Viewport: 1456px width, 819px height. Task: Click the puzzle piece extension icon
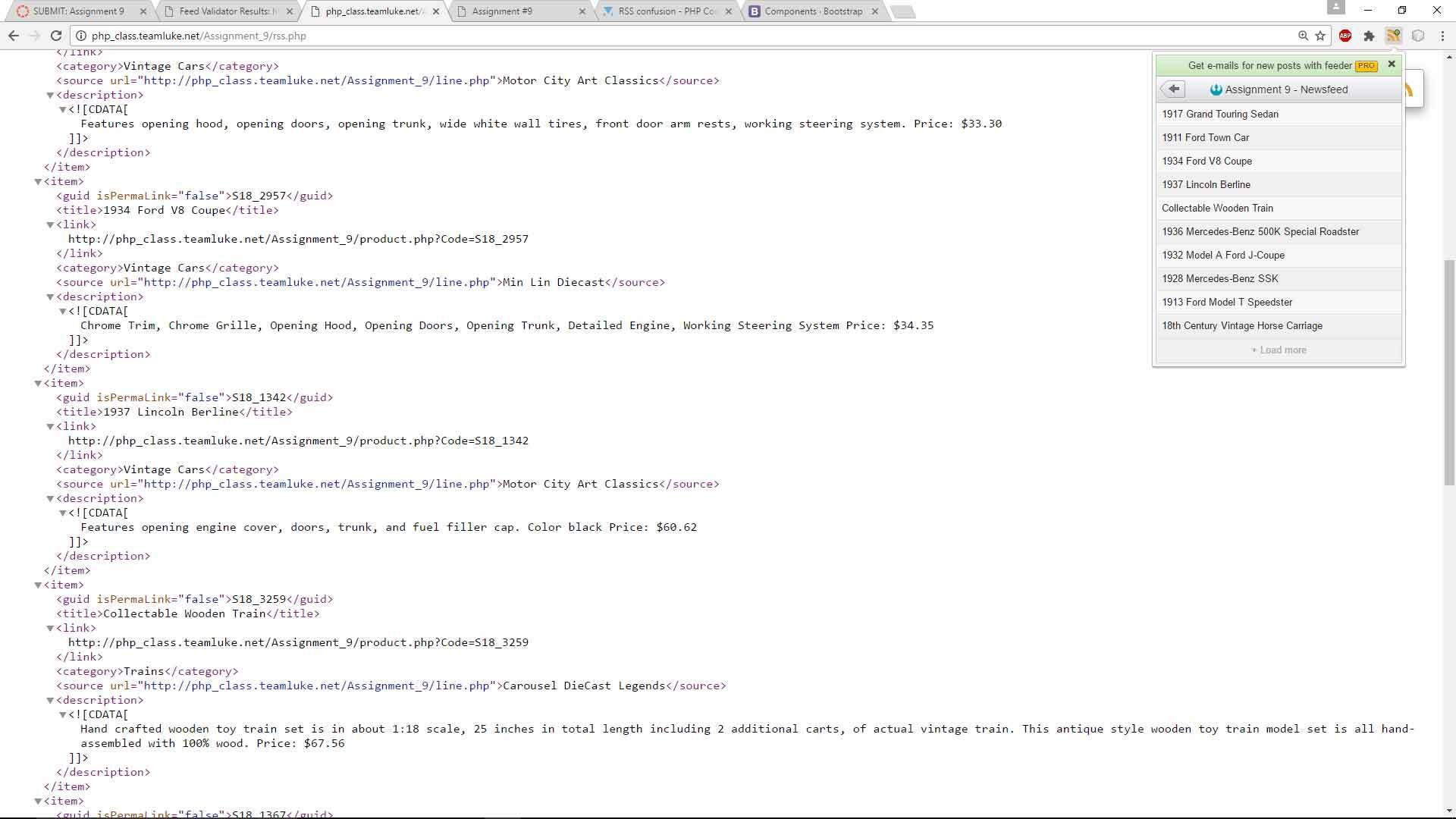pos(1369,36)
